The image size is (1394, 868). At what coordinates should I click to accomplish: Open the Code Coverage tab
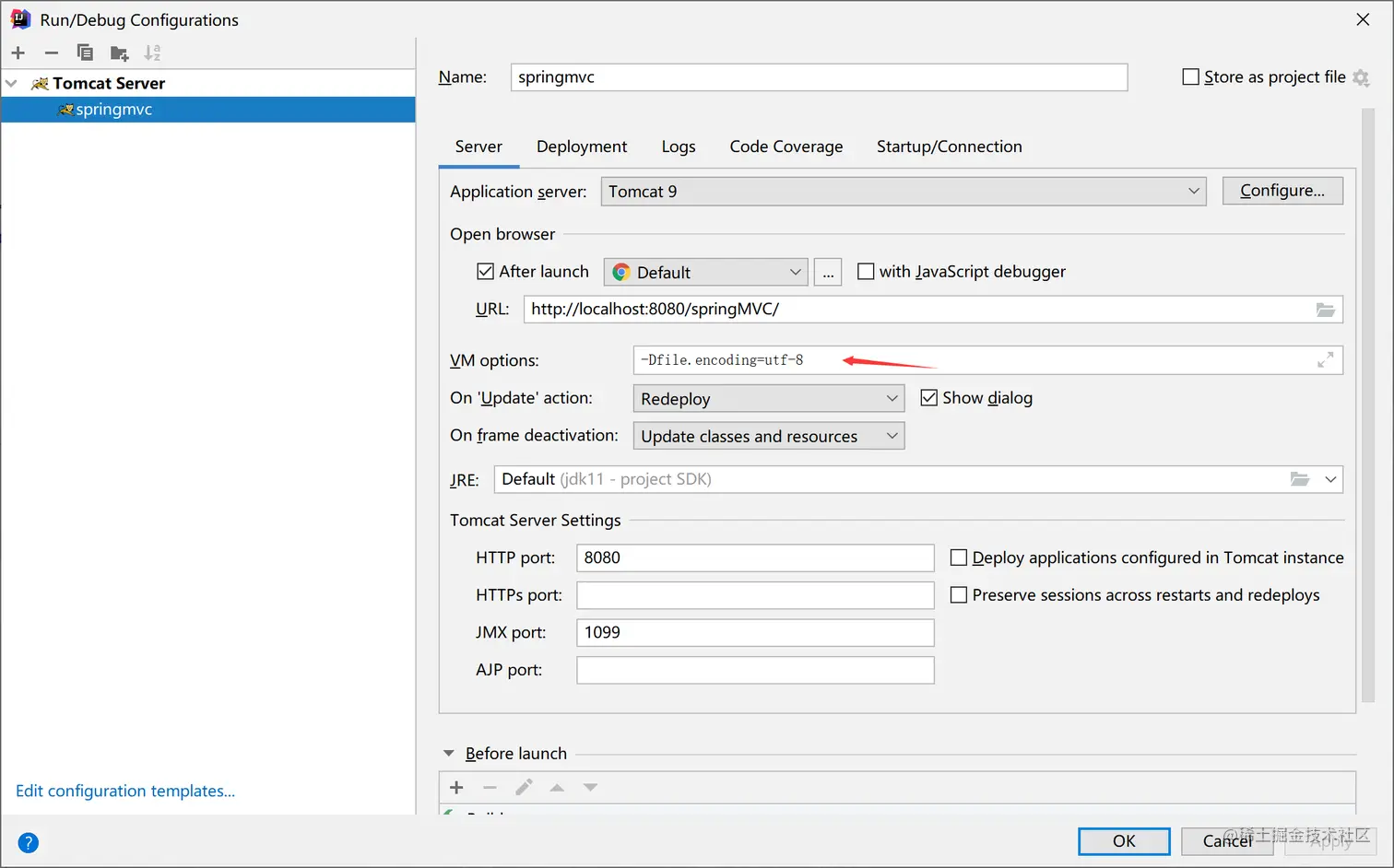pos(786,147)
